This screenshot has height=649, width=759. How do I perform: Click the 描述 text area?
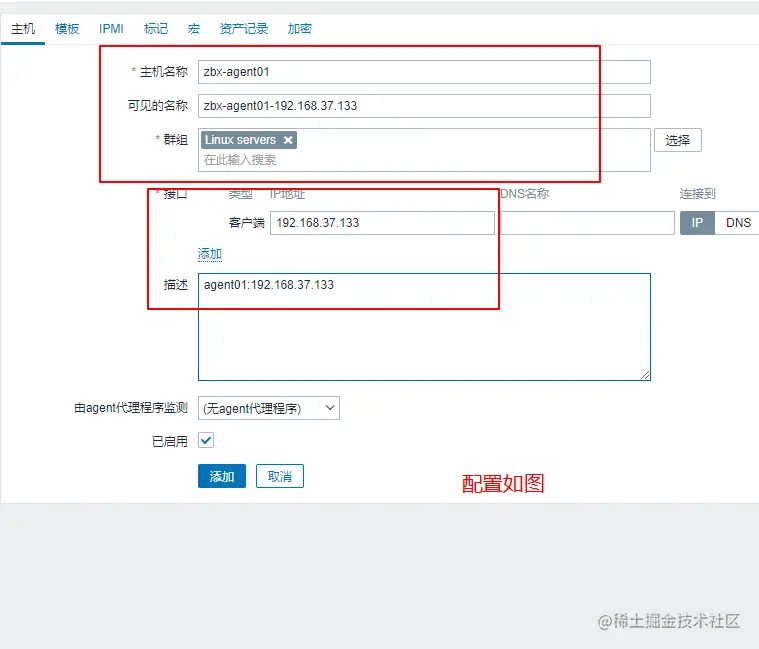pos(424,327)
